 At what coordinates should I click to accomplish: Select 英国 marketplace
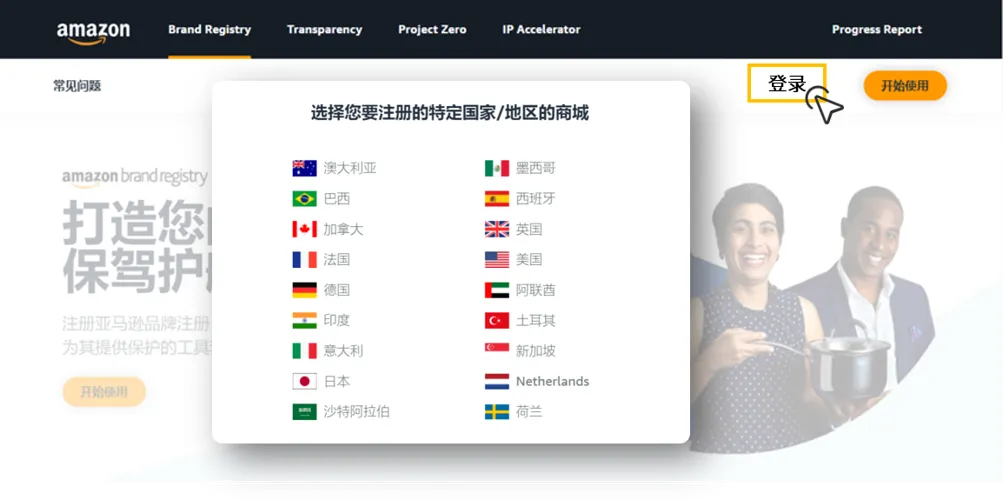529,229
